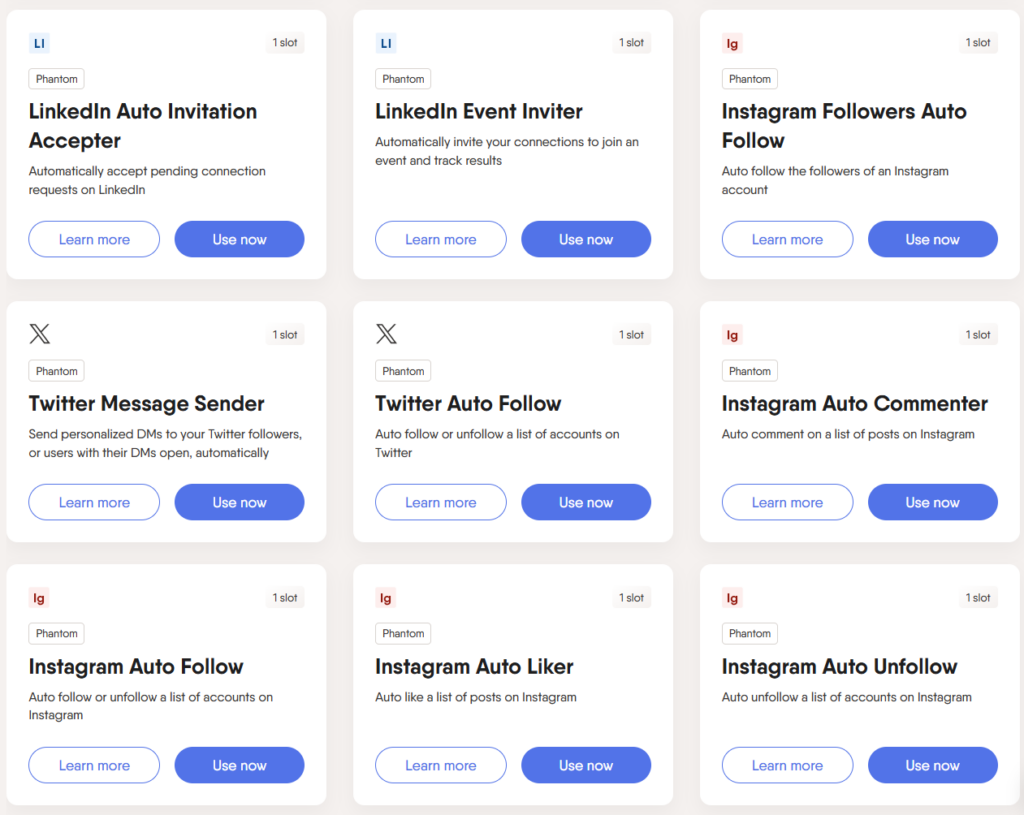Use the Instagram Auto Liker now
Screen dimensions: 1024x815
pyautogui.click(x=586, y=765)
